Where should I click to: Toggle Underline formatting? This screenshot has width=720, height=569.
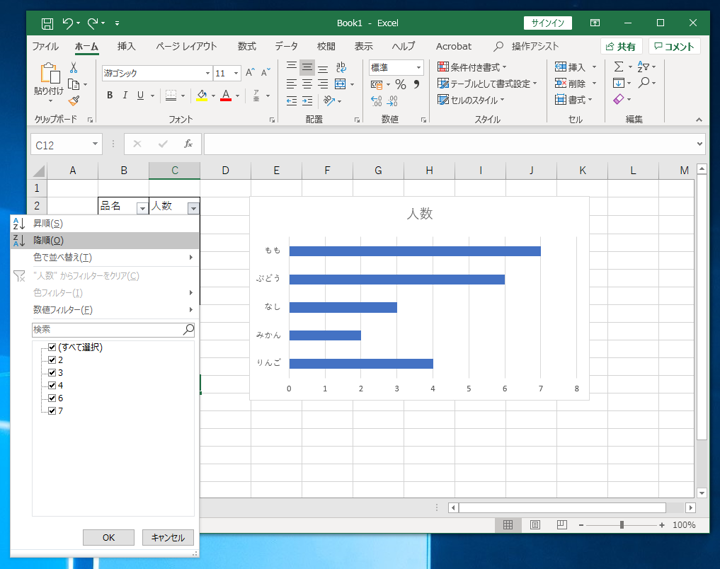(141, 95)
